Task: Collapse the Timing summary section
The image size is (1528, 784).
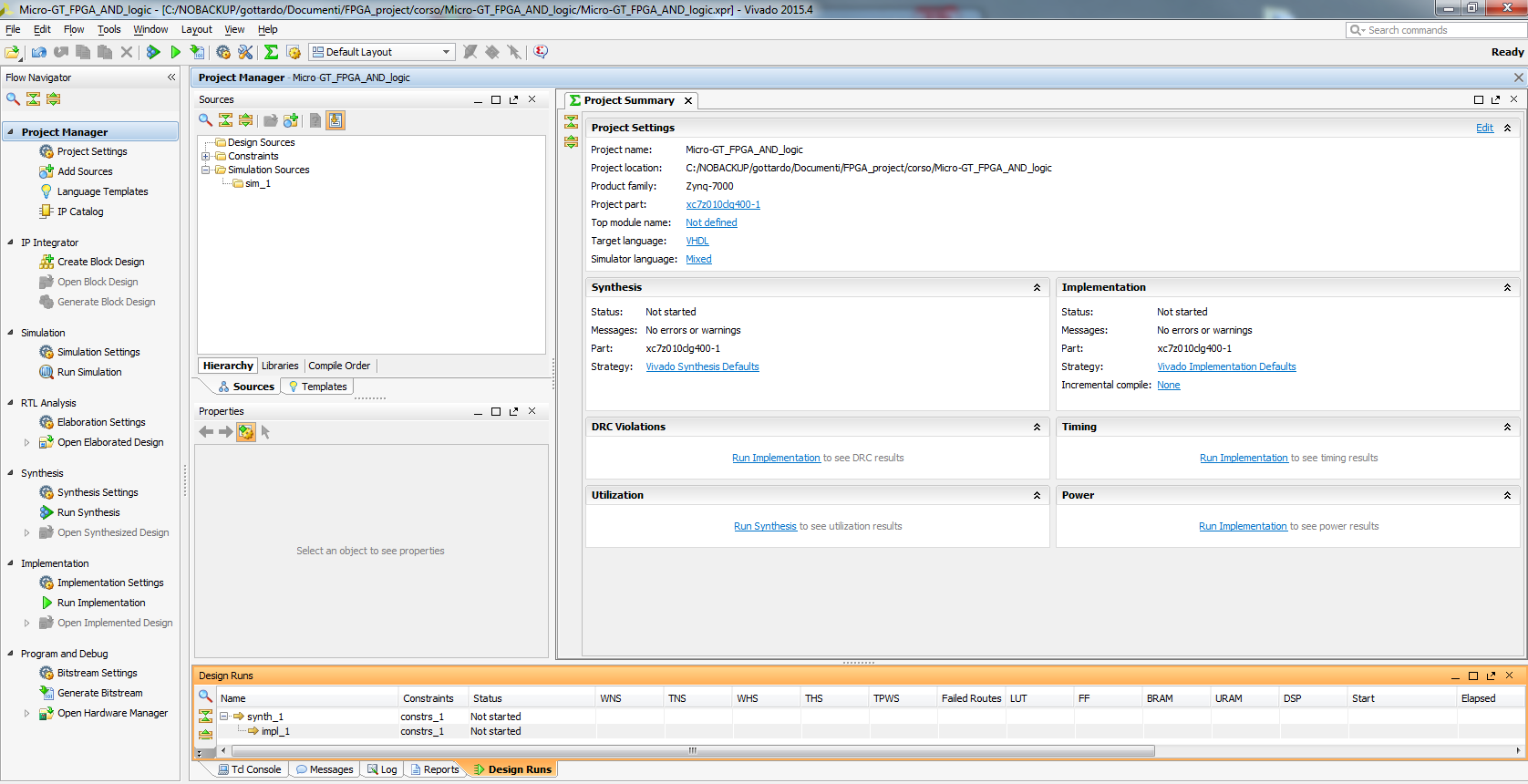Action: [x=1507, y=427]
